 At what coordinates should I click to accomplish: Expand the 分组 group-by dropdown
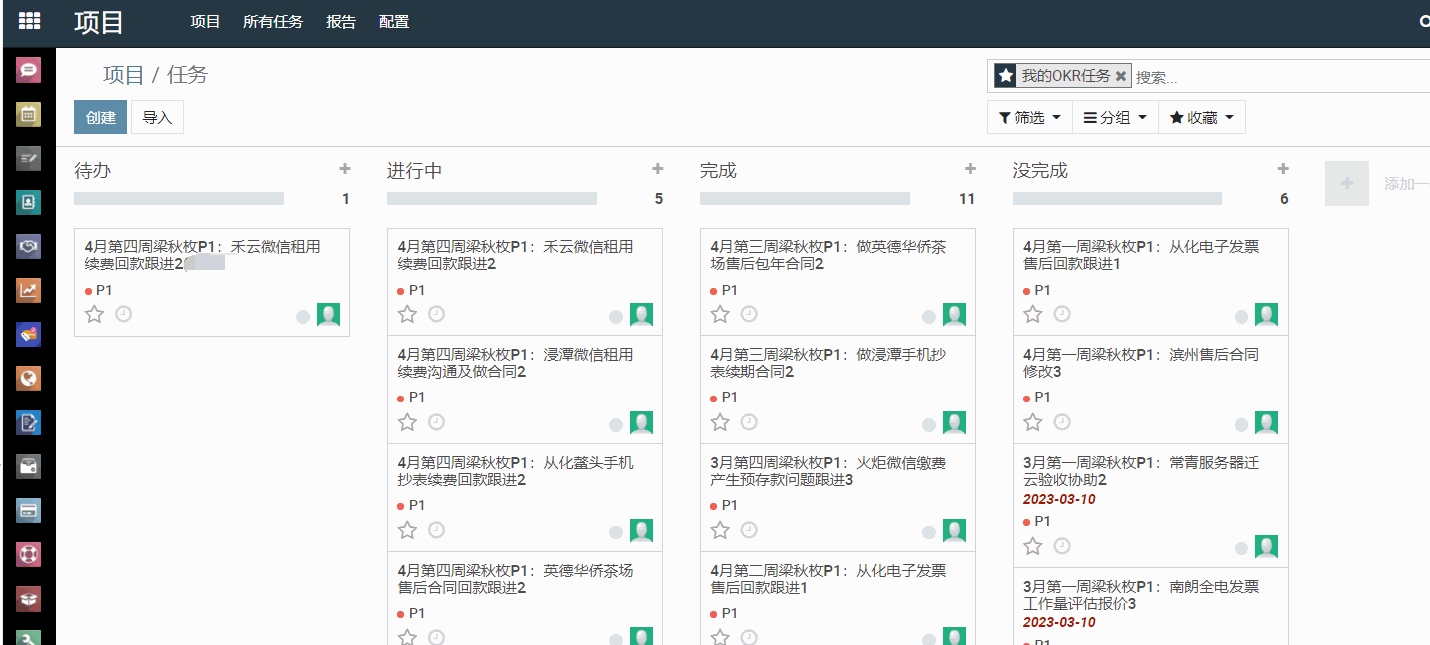[x=1115, y=118]
